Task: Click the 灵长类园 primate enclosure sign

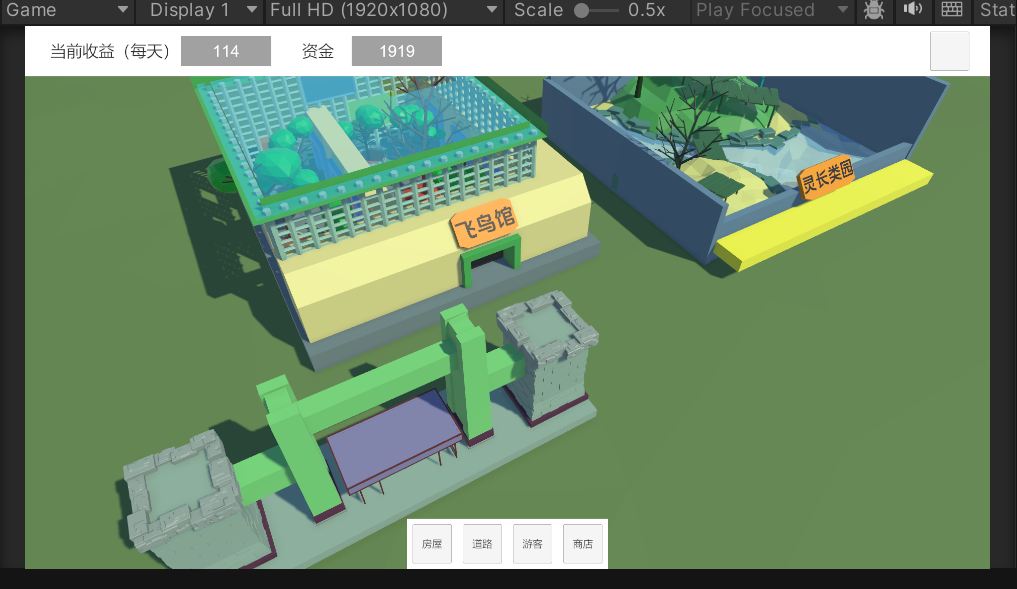Action: coord(827,176)
